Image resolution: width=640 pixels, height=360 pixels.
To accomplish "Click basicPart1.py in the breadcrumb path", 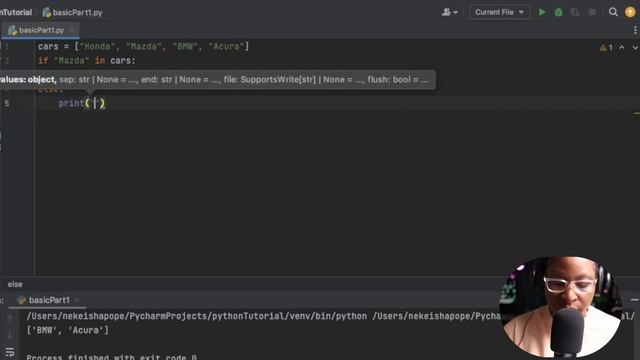I will point(77,13).
